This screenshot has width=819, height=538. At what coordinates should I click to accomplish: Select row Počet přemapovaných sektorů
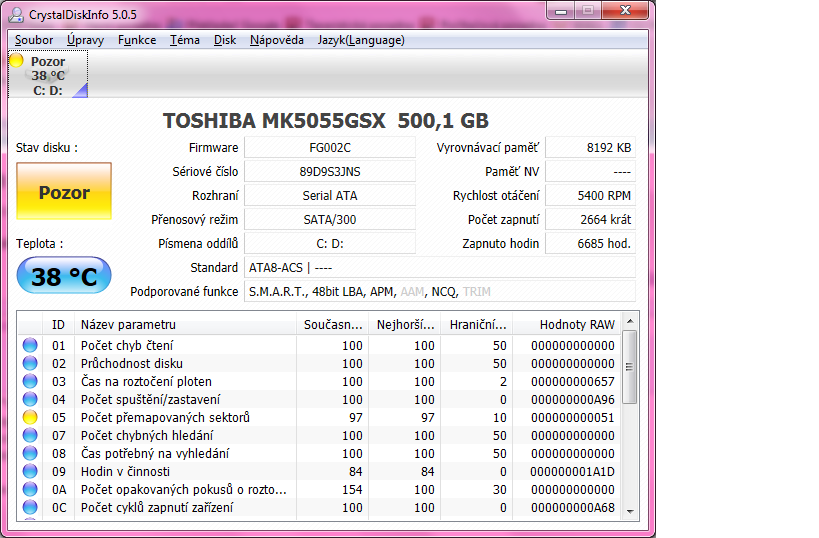320,417
